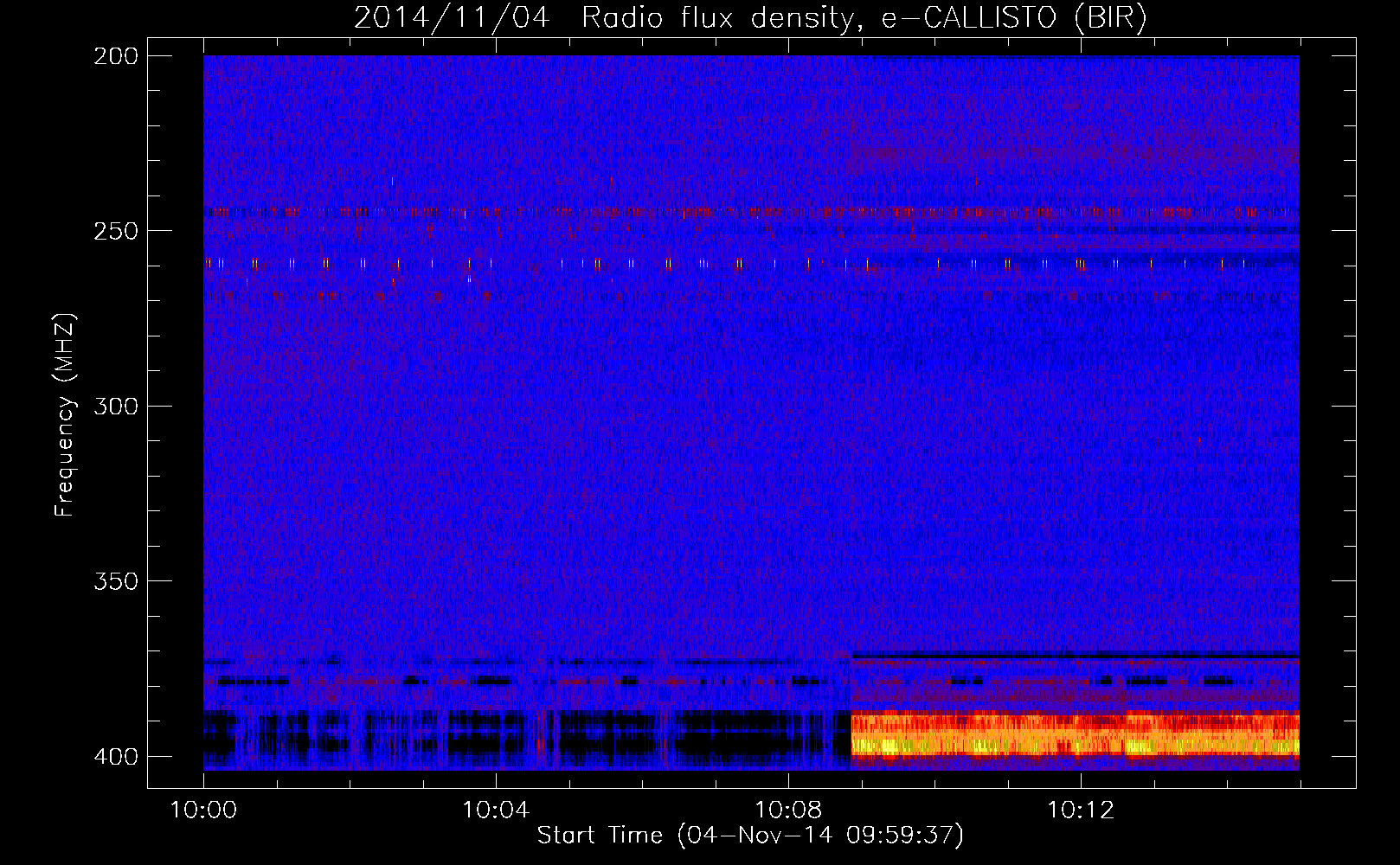1400x865 pixels.
Task: Click the 10:04 time tick label
Action: click(x=496, y=811)
